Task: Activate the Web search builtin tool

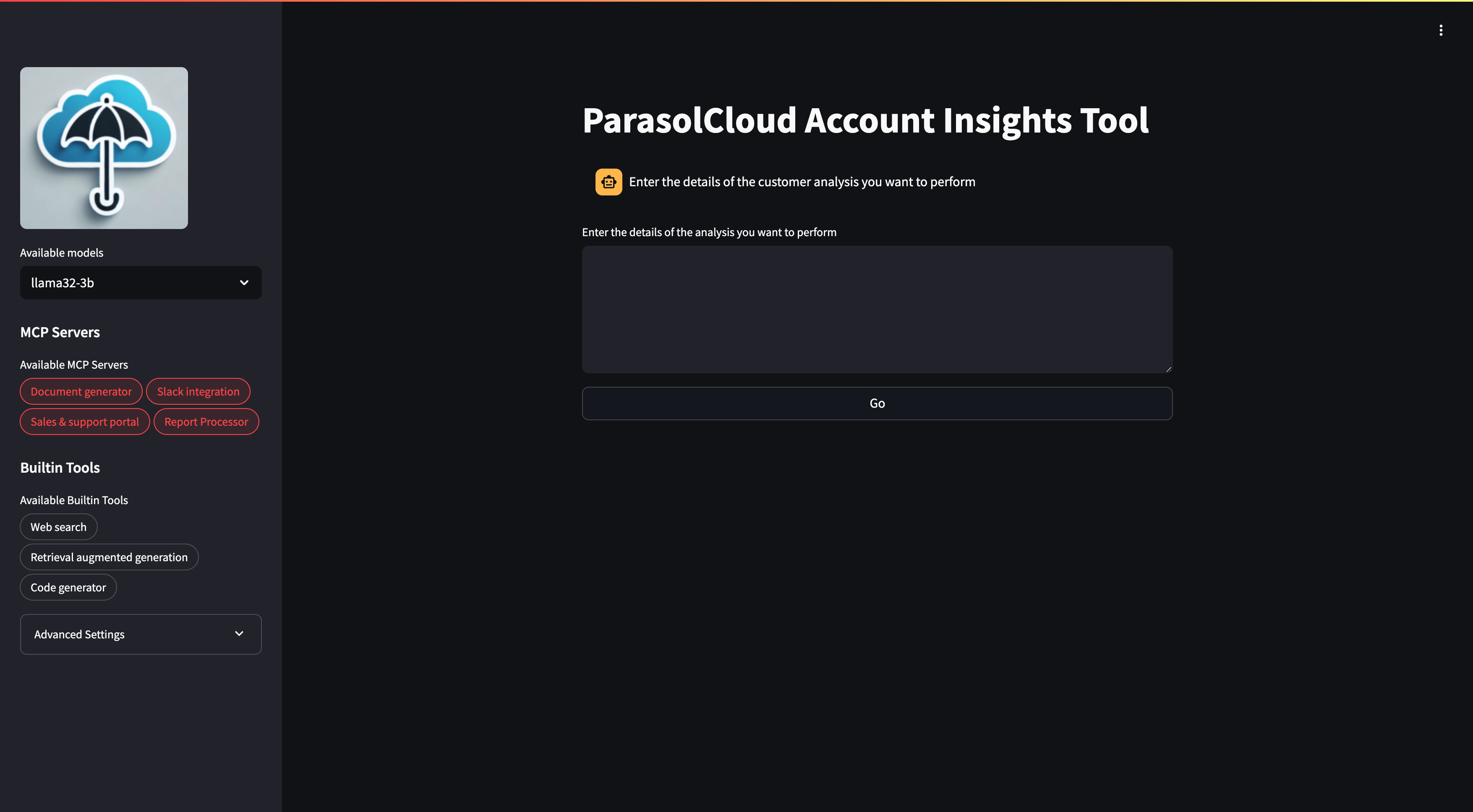Action: (58, 526)
